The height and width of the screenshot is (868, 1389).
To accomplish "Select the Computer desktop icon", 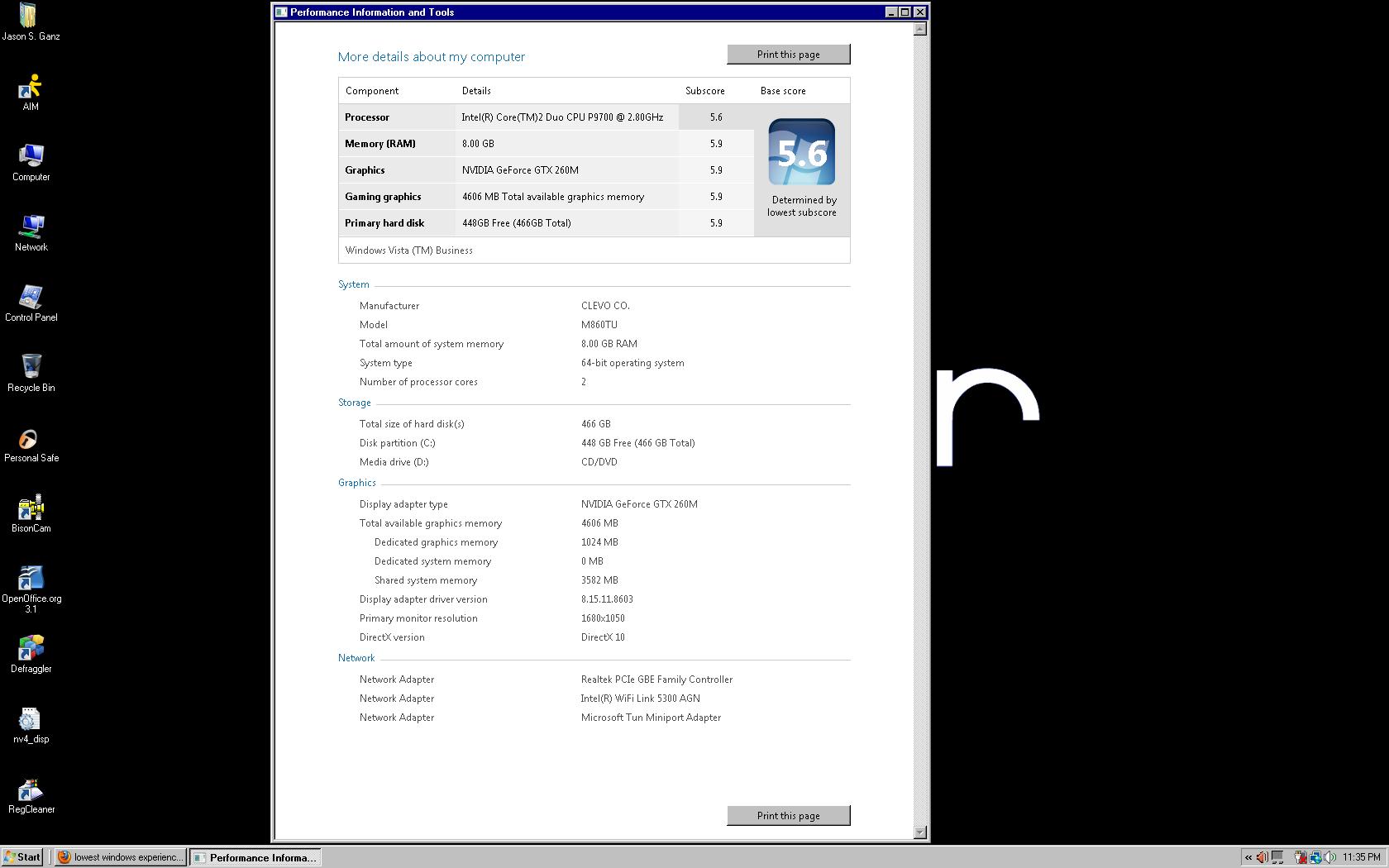I will pos(31,163).
